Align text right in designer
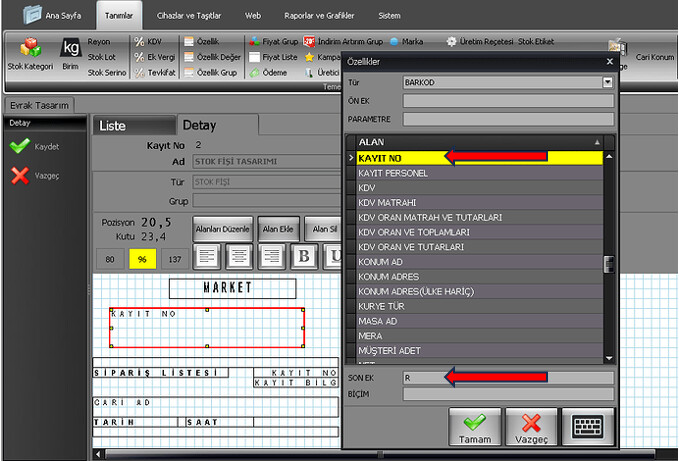This screenshot has width=679, height=461. (x=272, y=257)
